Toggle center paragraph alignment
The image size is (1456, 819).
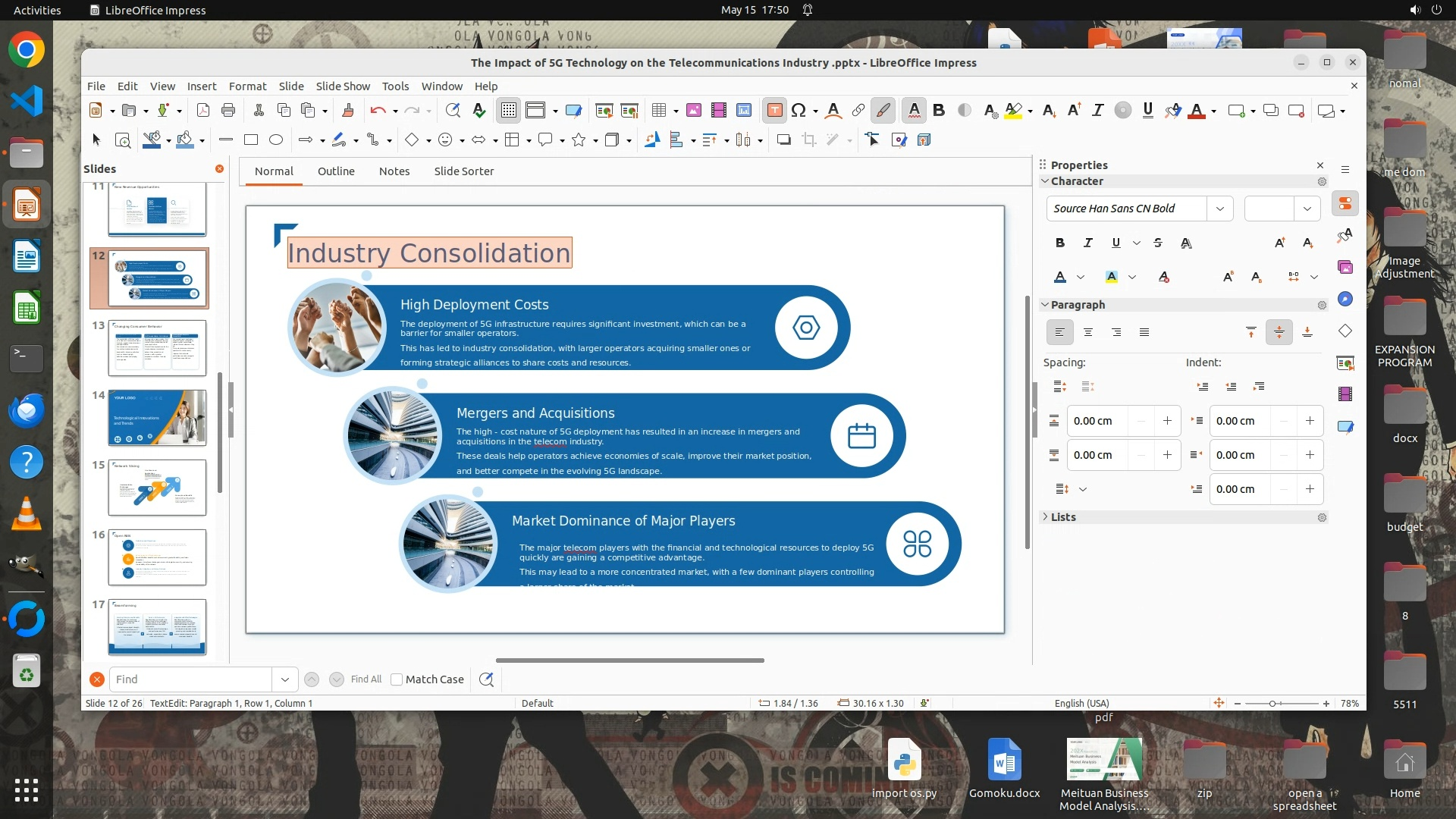click(x=1087, y=332)
